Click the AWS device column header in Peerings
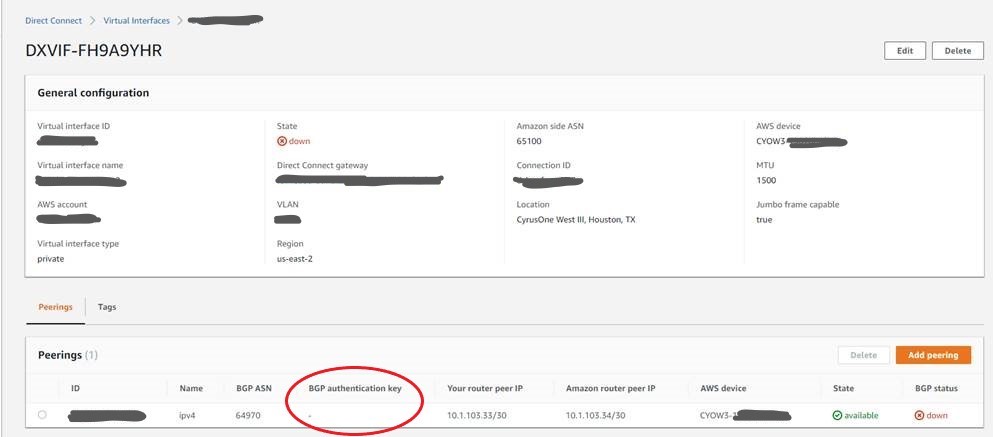993x437 pixels. 723,388
